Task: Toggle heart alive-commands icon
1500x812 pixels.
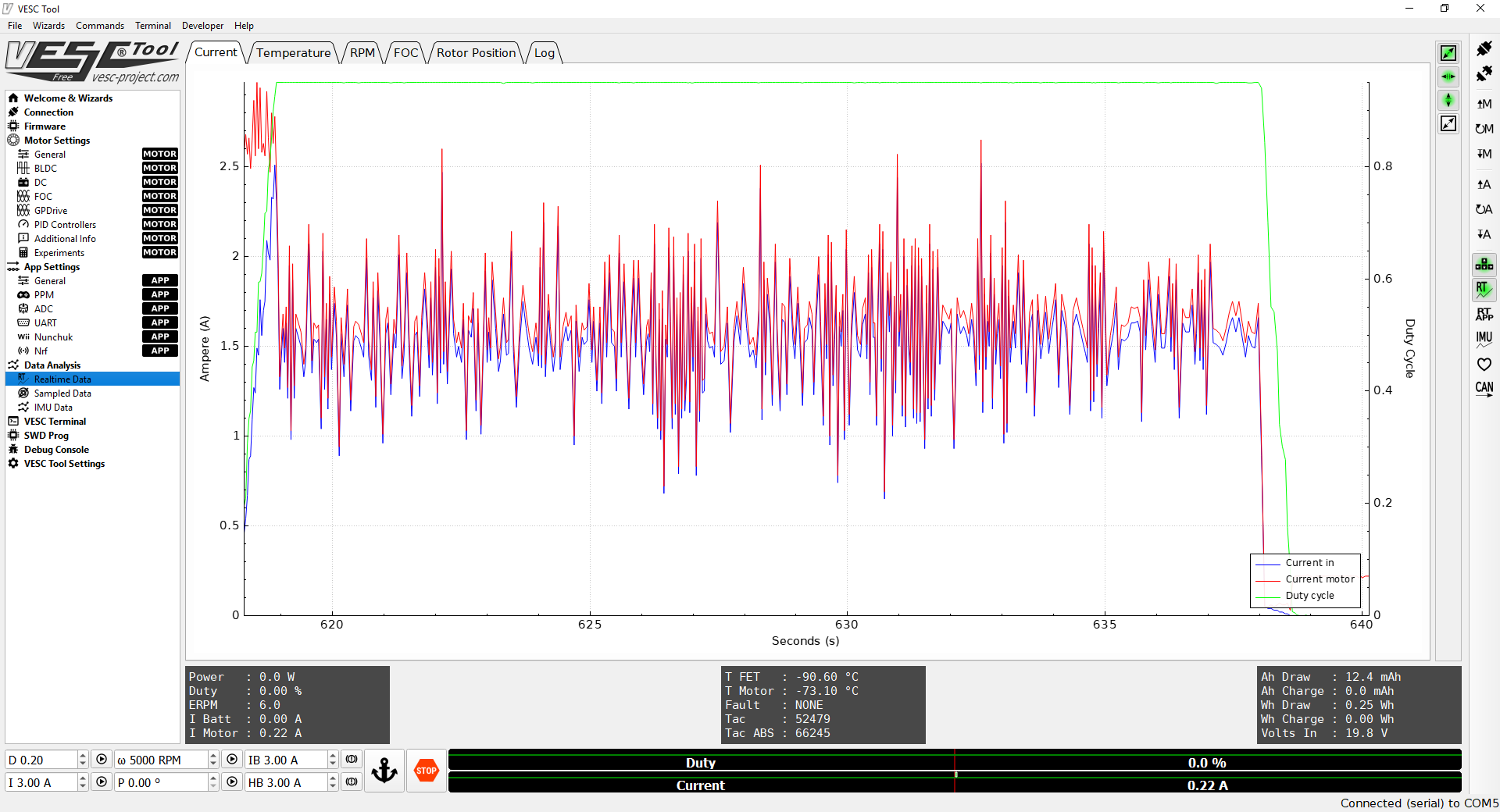Action: click(x=1484, y=364)
